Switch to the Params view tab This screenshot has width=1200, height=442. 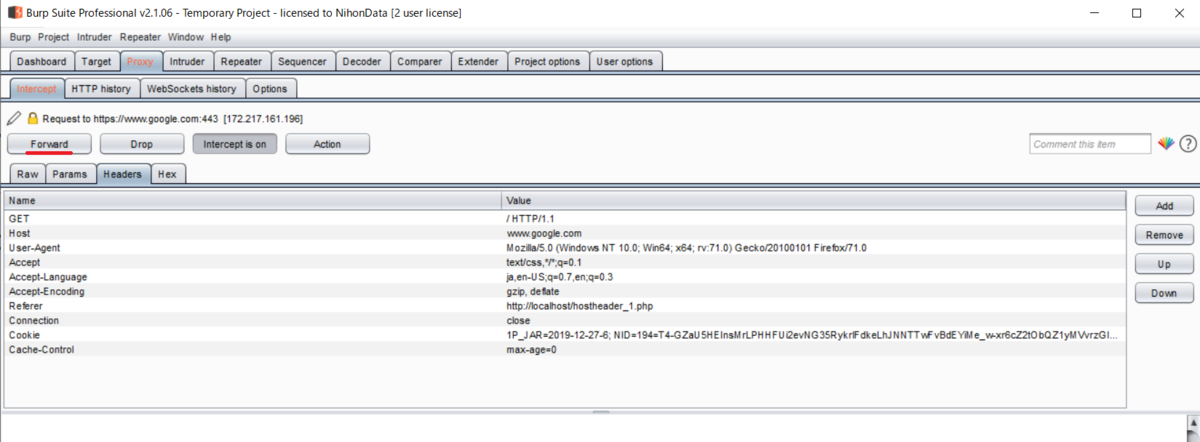[x=70, y=174]
